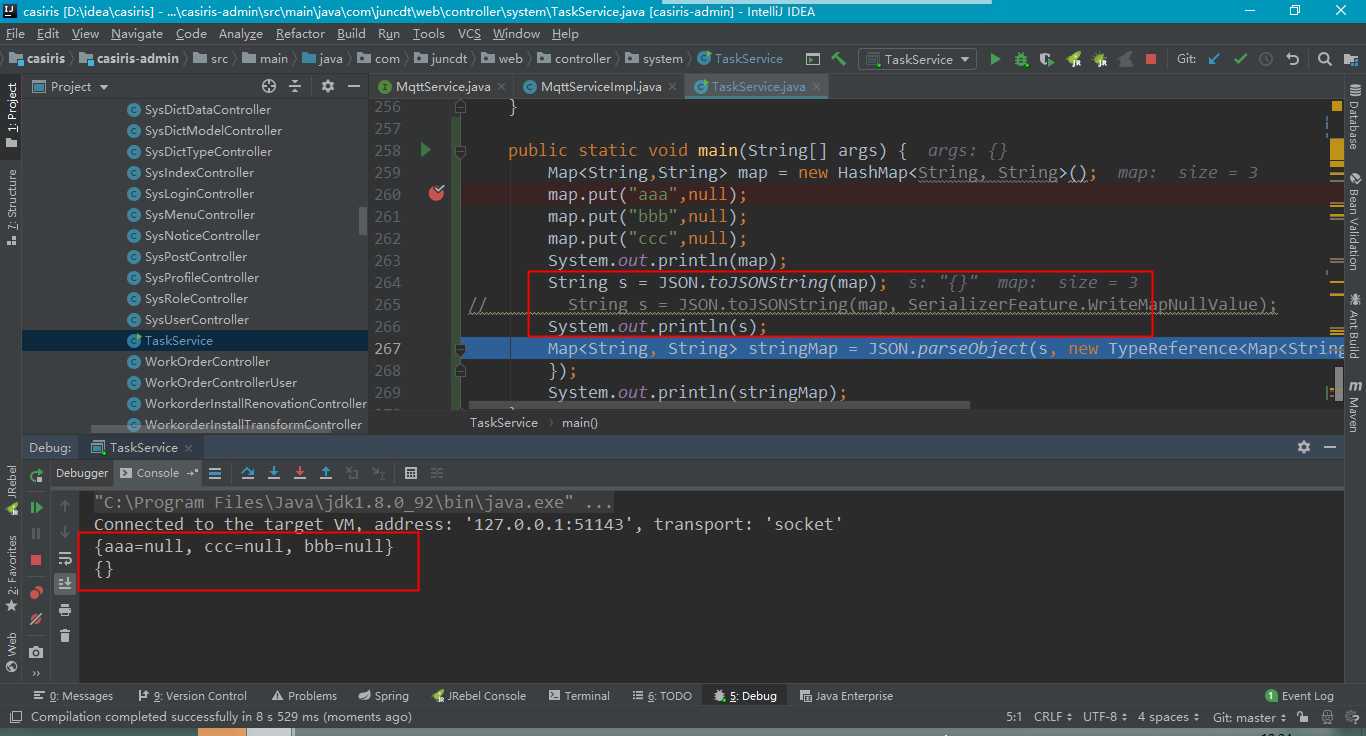Stop debugging with red square in Debug sidebar
Viewport: 1366px width, 736px height.
coord(36,560)
